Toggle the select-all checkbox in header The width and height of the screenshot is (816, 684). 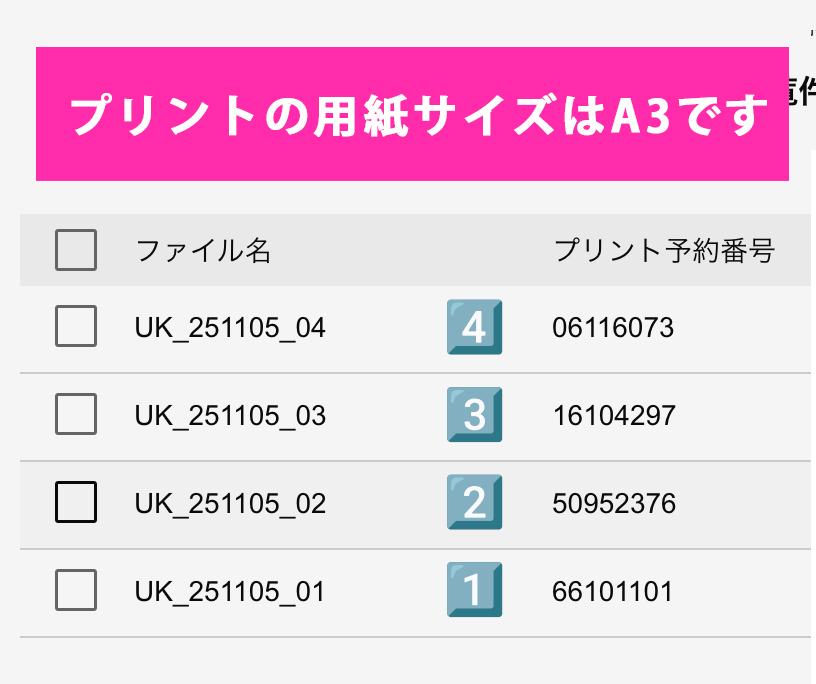76,250
